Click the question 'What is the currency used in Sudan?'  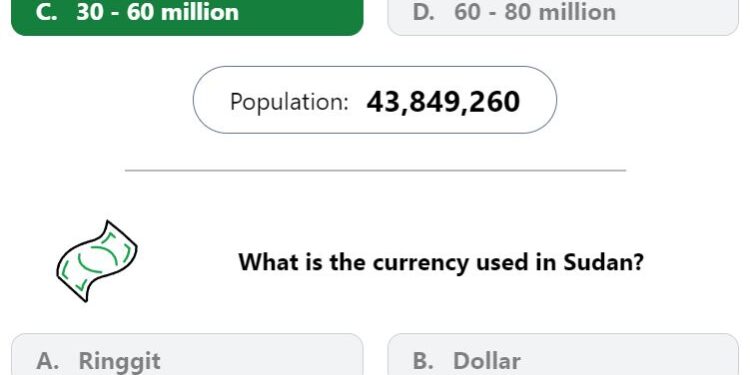tap(441, 262)
